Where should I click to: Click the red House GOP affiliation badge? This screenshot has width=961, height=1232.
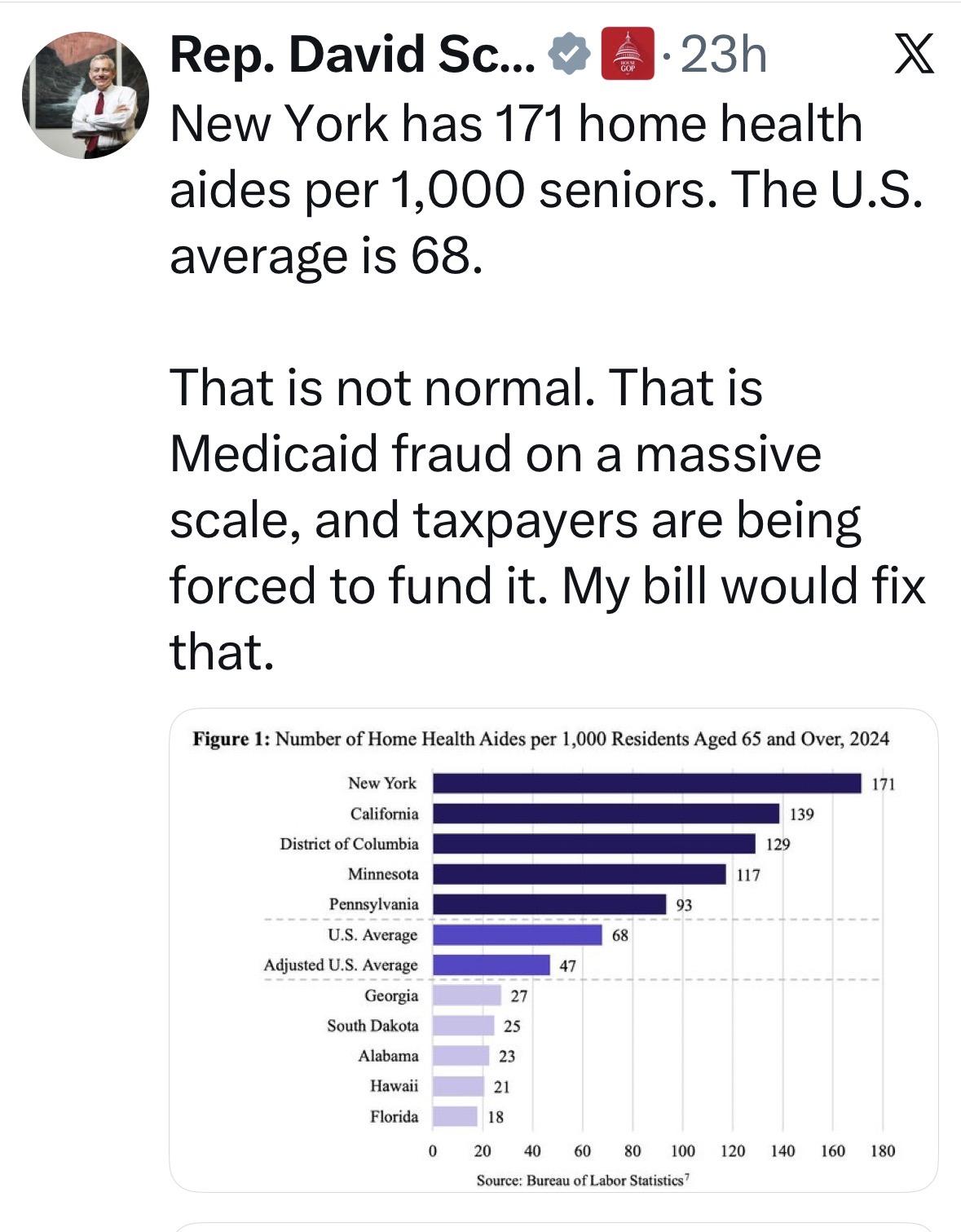coord(628,54)
